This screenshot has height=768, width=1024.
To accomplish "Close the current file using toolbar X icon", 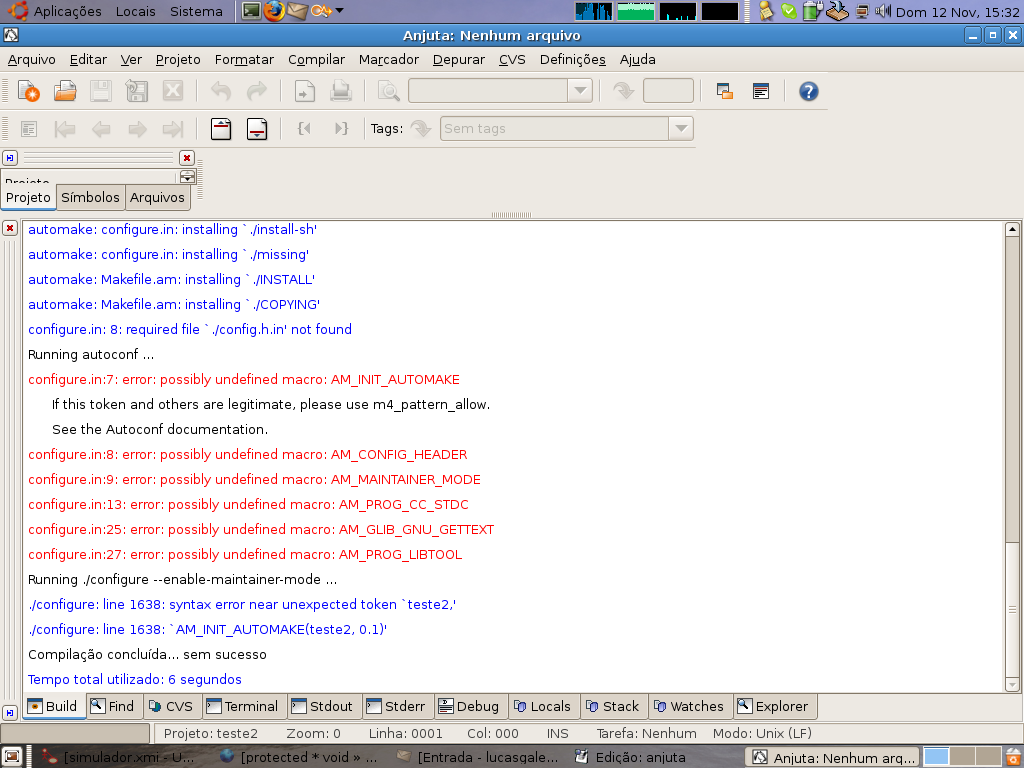I will (172, 91).
